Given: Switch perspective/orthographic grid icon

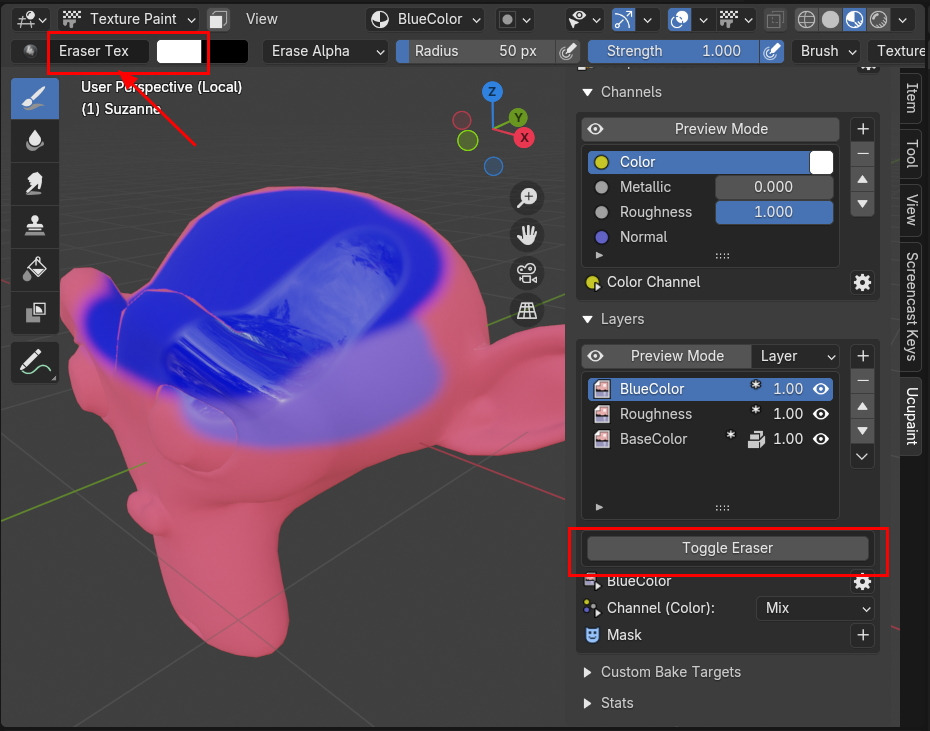Looking at the screenshot, I should [x=527, y=310].
